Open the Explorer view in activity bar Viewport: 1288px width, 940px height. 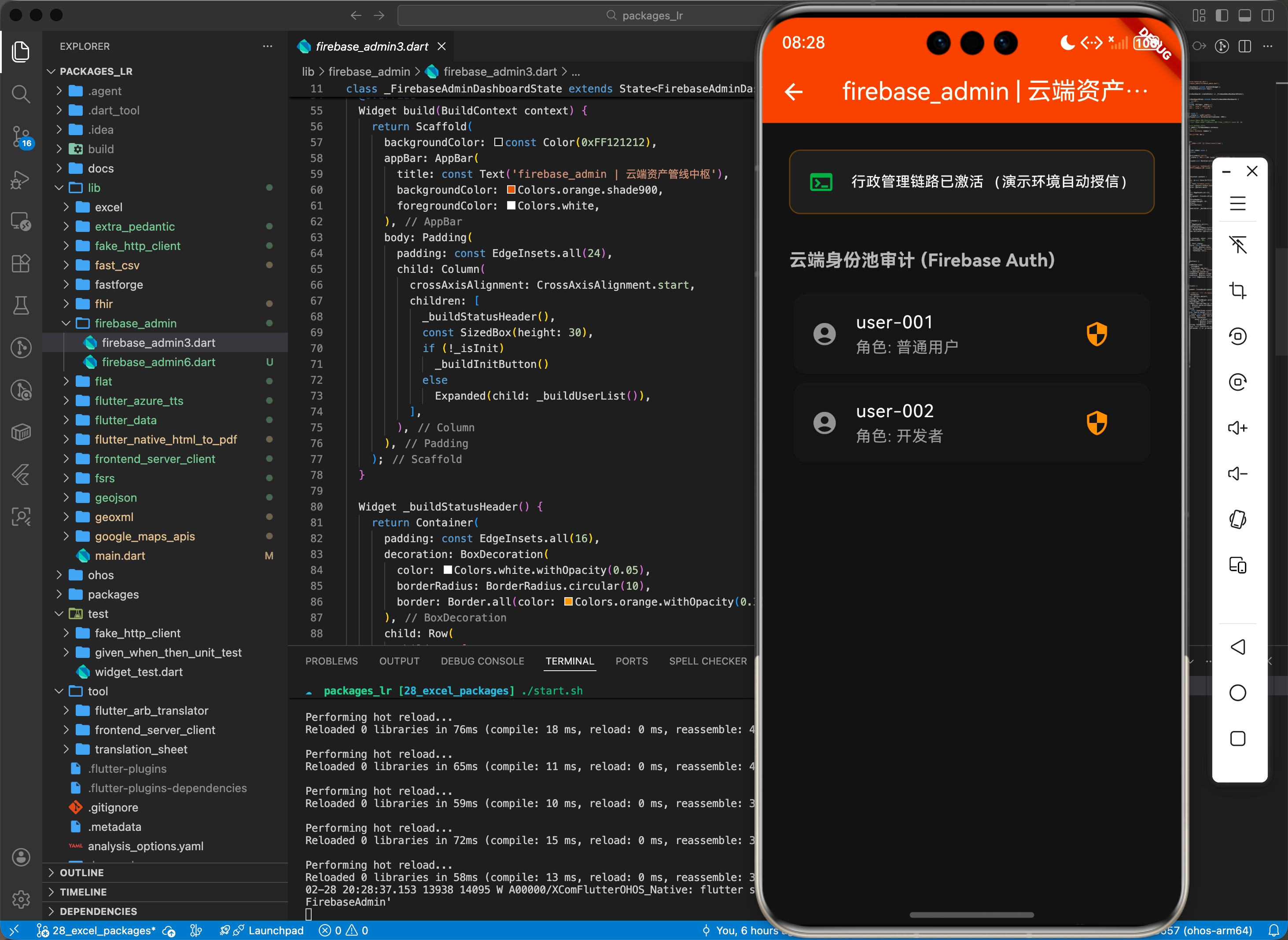point(21,52)
